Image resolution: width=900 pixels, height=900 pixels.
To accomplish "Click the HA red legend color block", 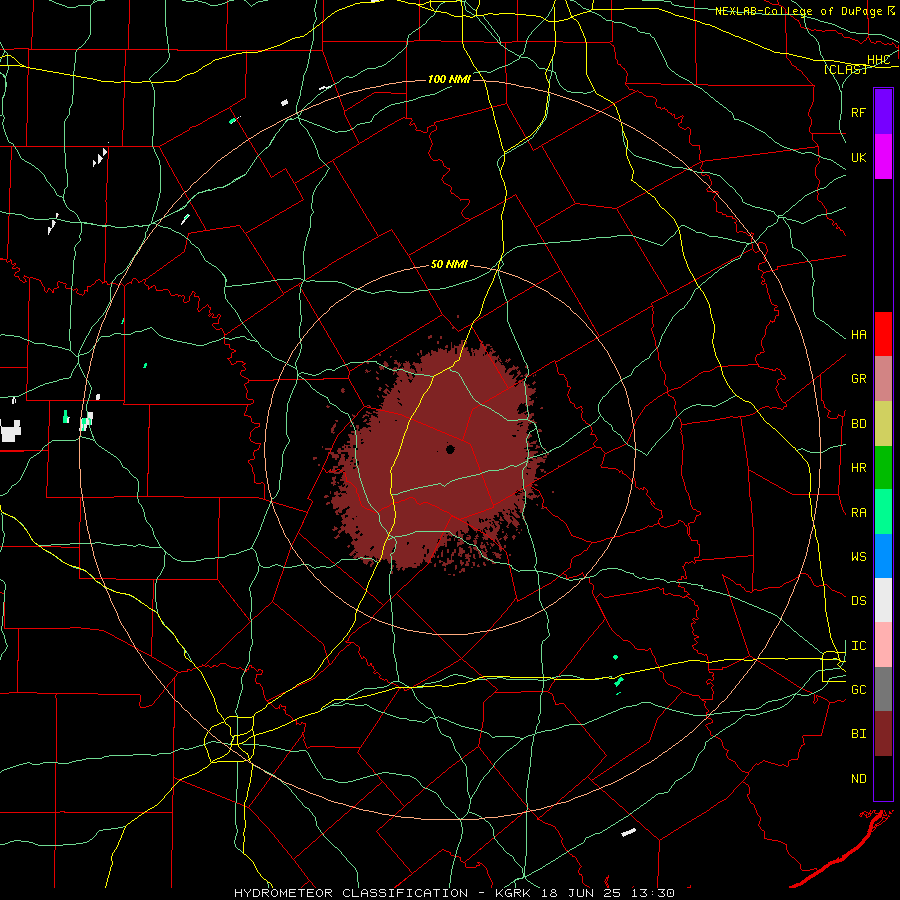I will tap(883, 334).
